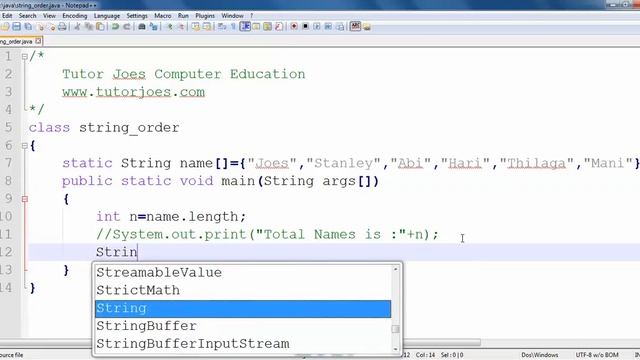Select highlighted String autocomplete suggestion
Image resolution: width=640 pixels, height=360 pixels.
[243, 308]
